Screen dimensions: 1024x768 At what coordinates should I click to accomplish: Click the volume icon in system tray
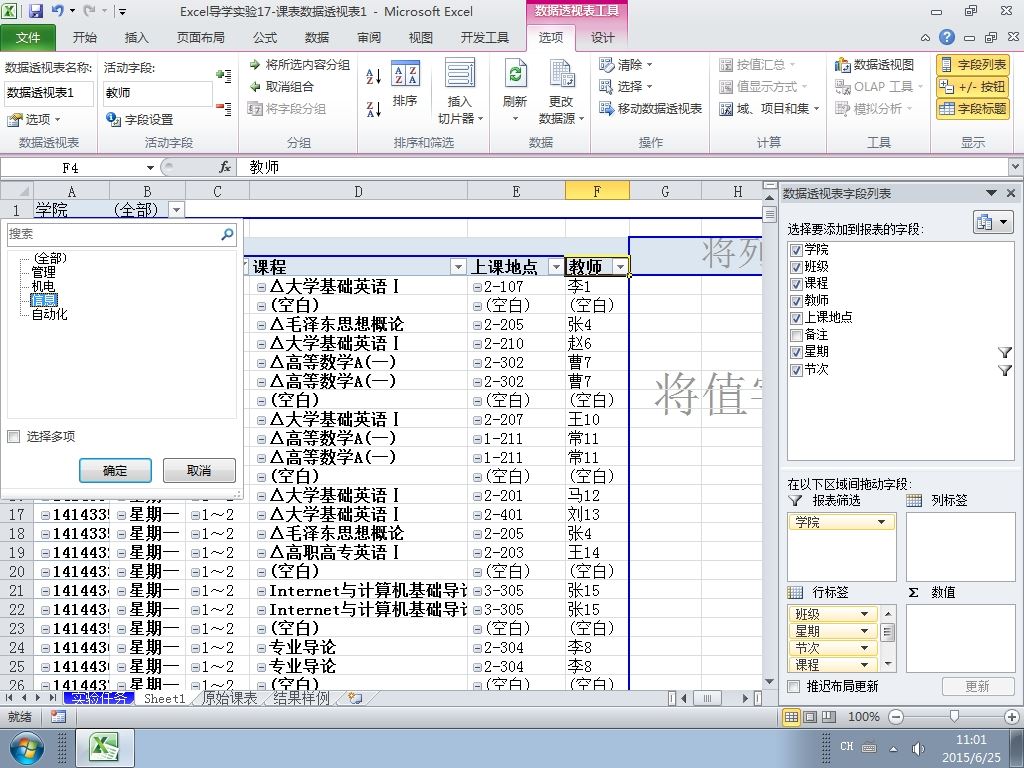tap(918, 748)
